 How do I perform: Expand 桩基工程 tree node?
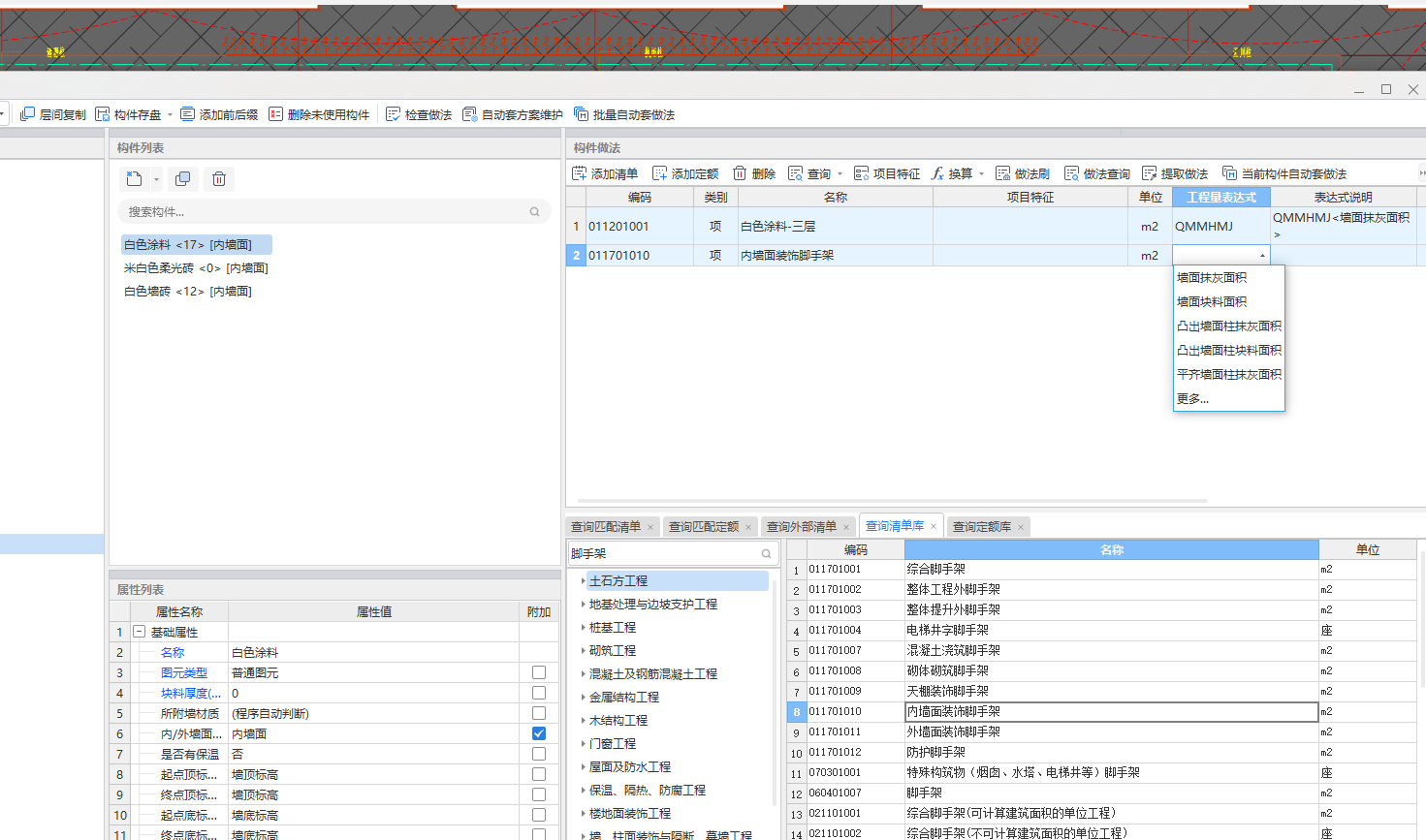click(x=583, y=627)
